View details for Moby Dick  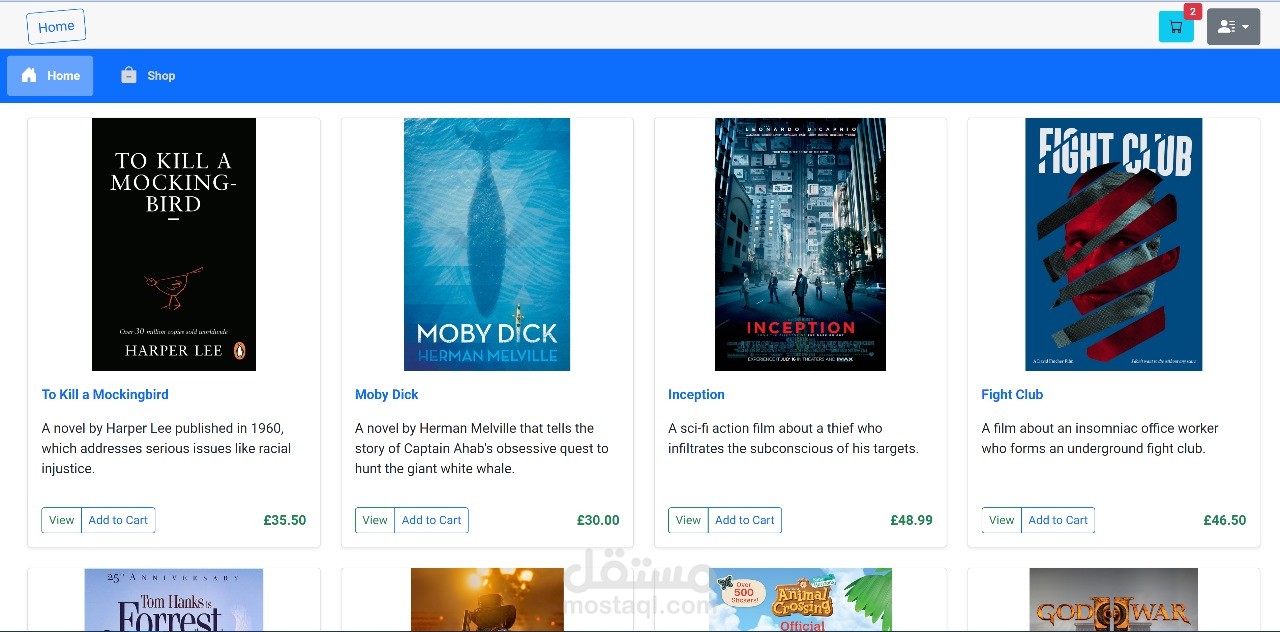click(375, 520)
